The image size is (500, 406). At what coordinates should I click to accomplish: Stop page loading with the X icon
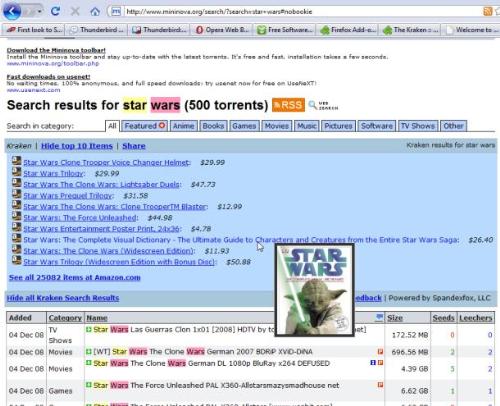tap(75, 12)
